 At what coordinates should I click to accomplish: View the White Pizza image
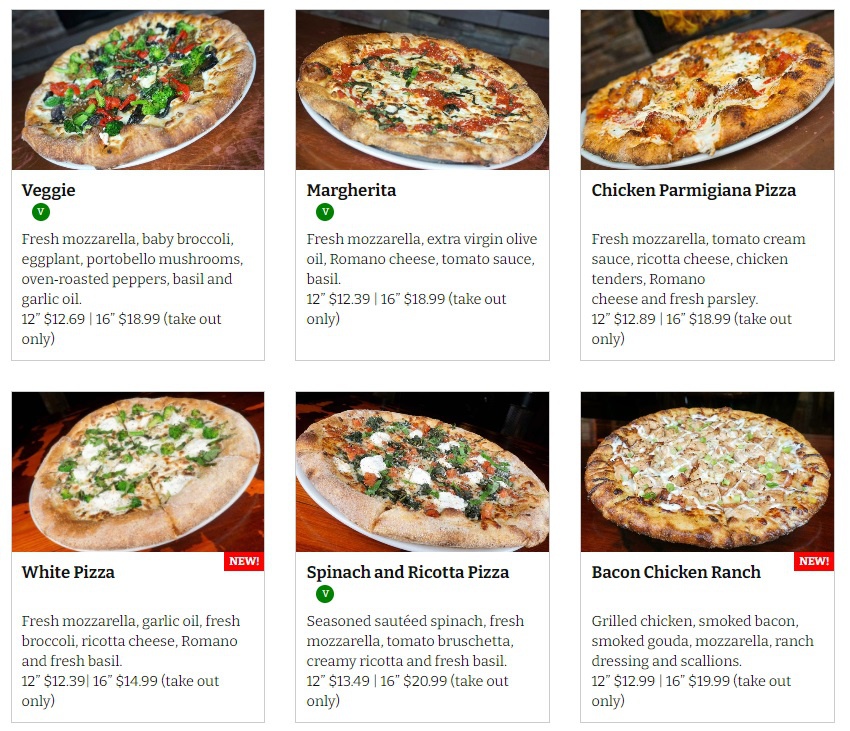click(138, 472)
